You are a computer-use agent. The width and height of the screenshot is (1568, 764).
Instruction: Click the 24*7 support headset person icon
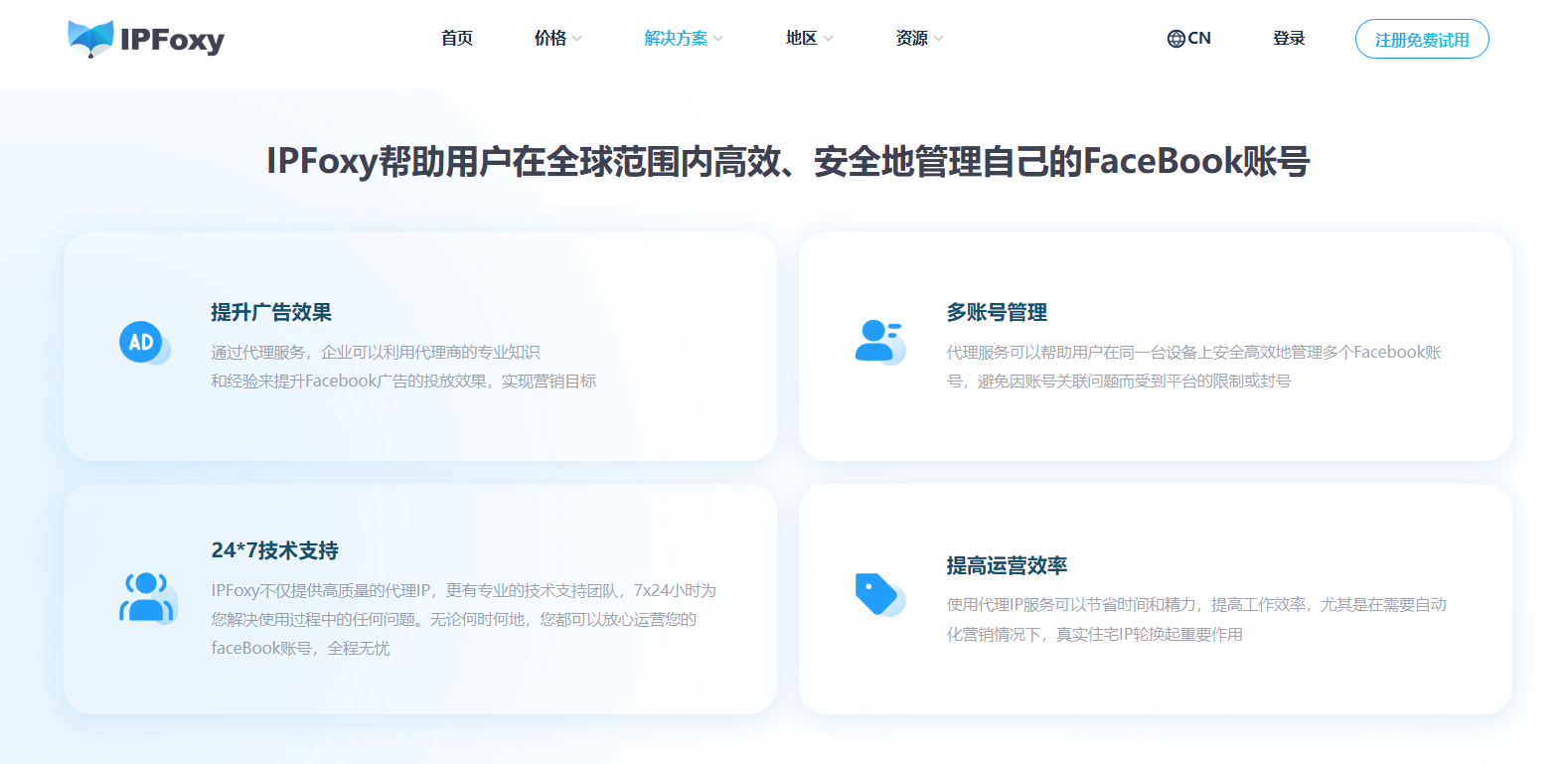[147, 597]
